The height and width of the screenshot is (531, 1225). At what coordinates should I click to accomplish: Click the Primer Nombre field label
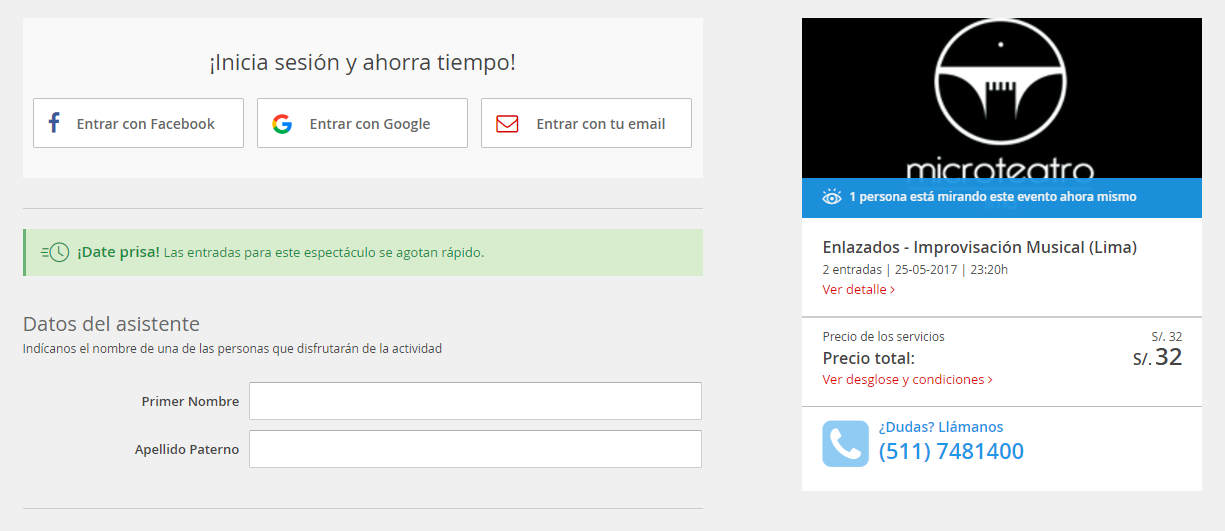point(190,401)
